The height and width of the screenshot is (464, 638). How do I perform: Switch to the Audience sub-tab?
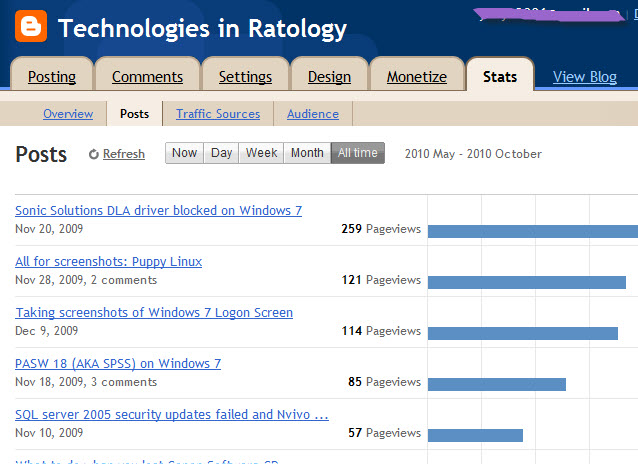tap(313, 114)
